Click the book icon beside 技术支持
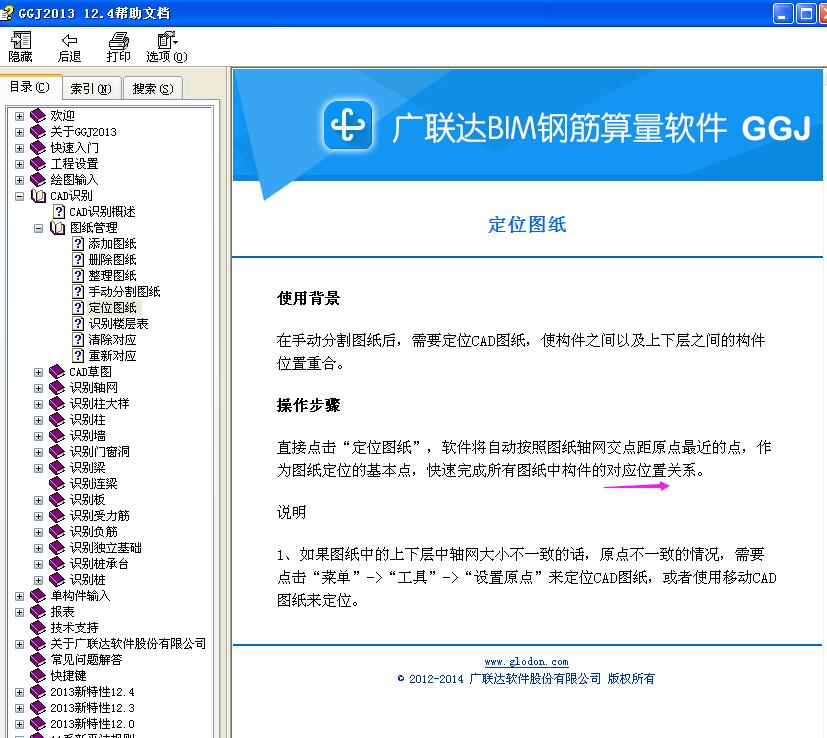The image size is (827, 738). coord(38,627)
